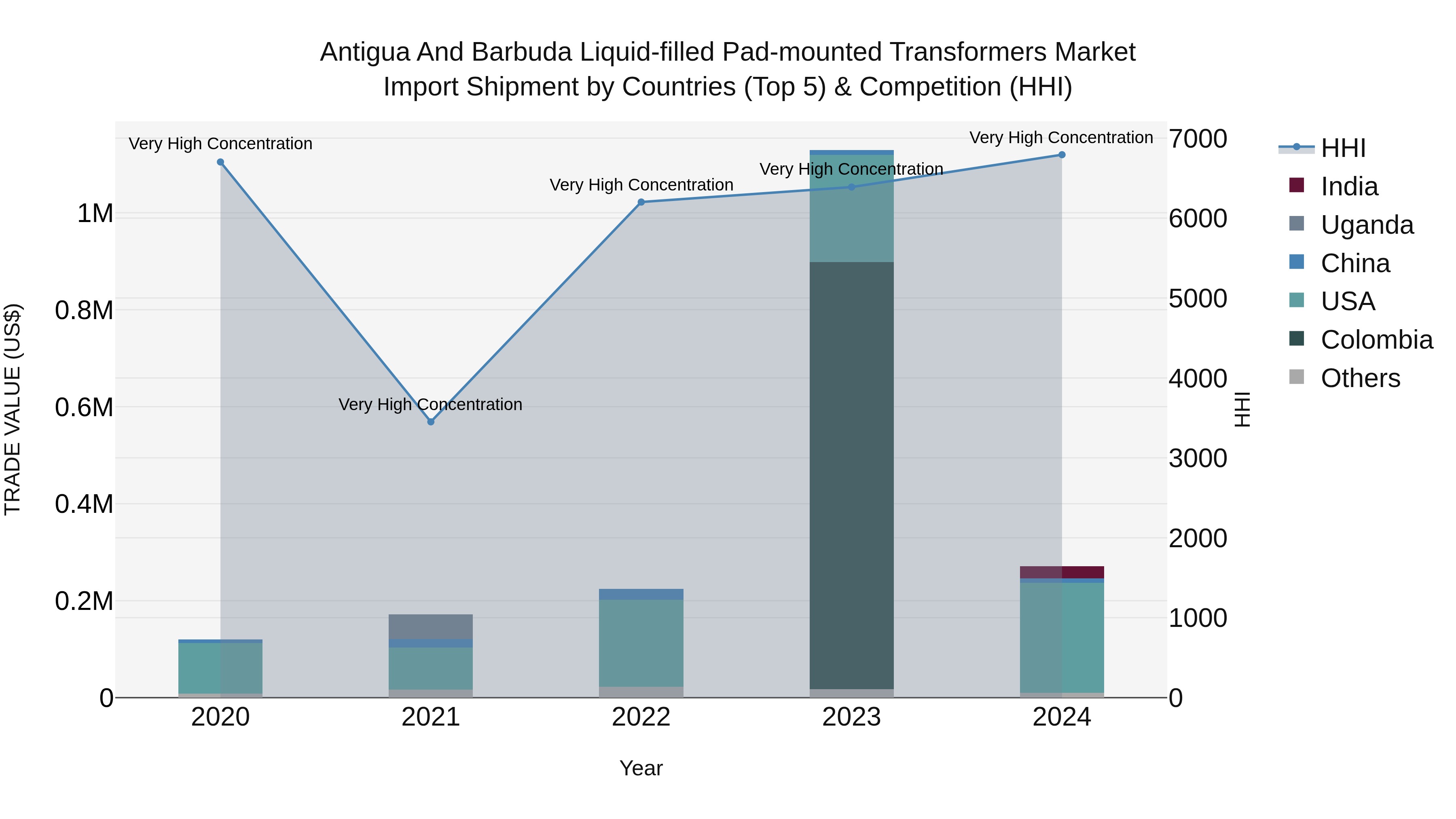Click the 1000 tick on HHI axis

(x=1198, y=618)
